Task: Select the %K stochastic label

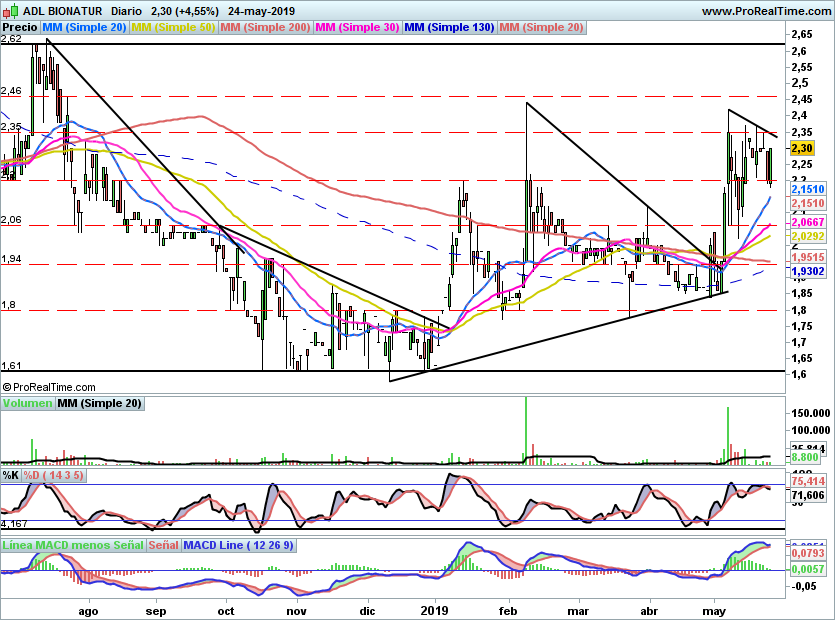Action: click(x=11, y=475)
